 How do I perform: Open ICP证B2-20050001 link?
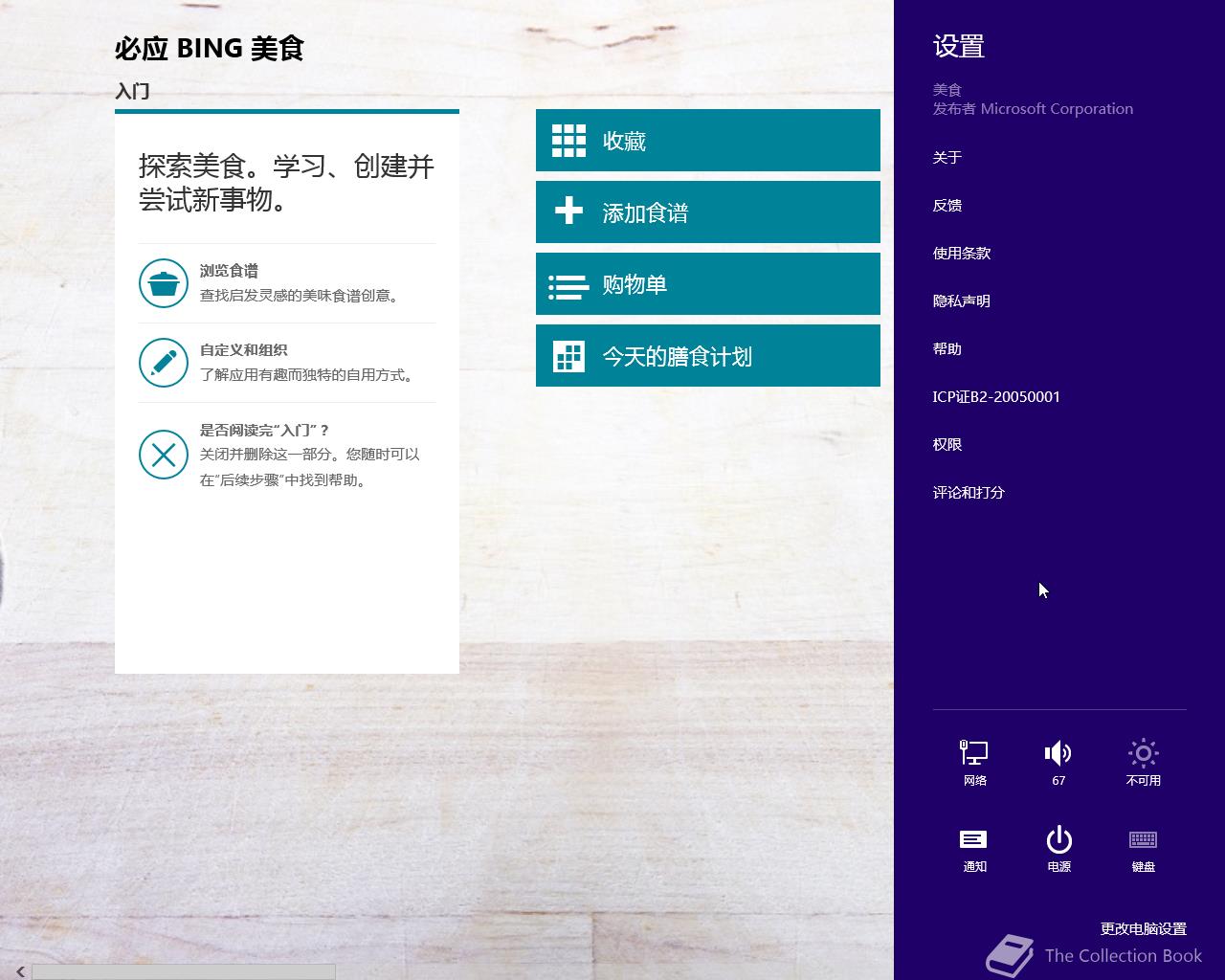[996, 396]
